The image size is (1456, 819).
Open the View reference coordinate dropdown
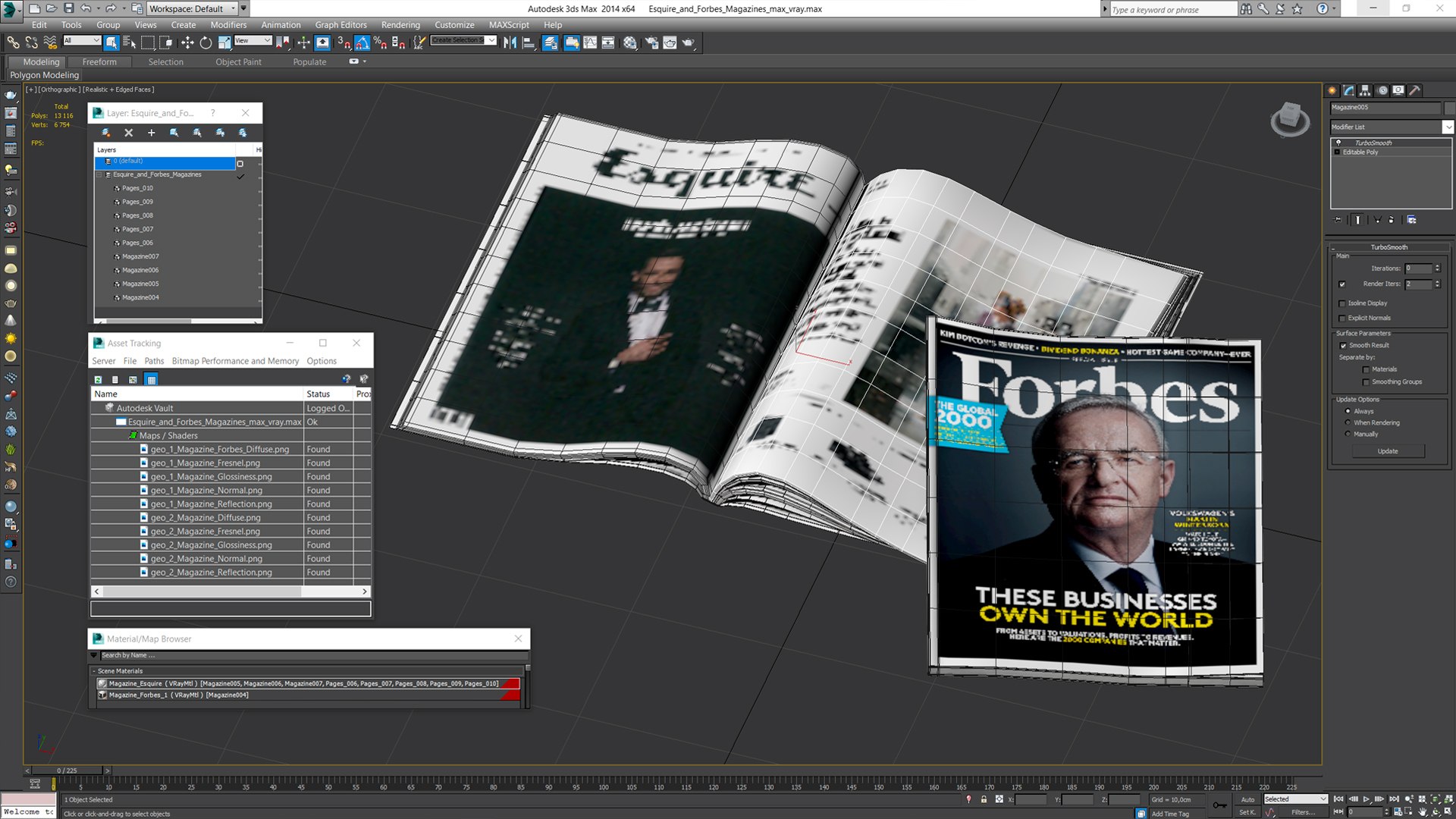253,40
